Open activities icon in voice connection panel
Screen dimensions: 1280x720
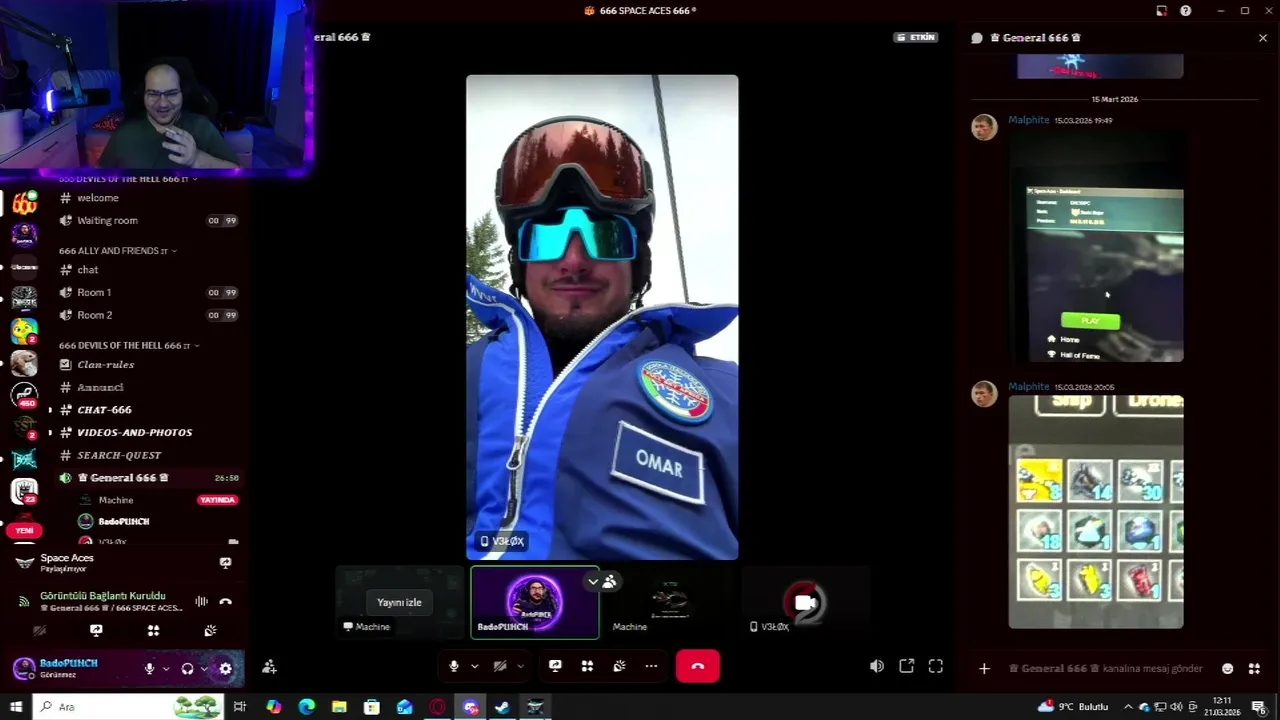pos(153,631)
